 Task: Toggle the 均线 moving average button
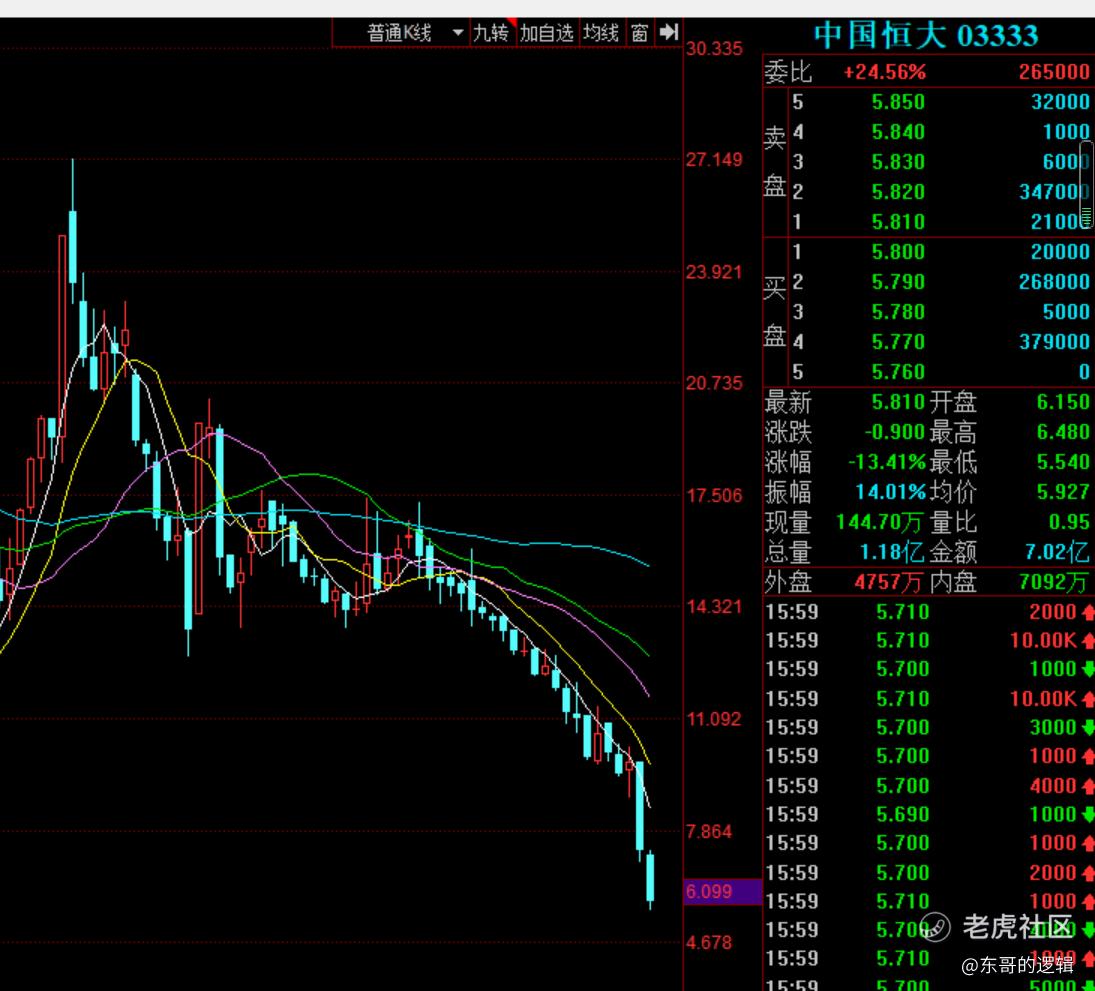601,33
